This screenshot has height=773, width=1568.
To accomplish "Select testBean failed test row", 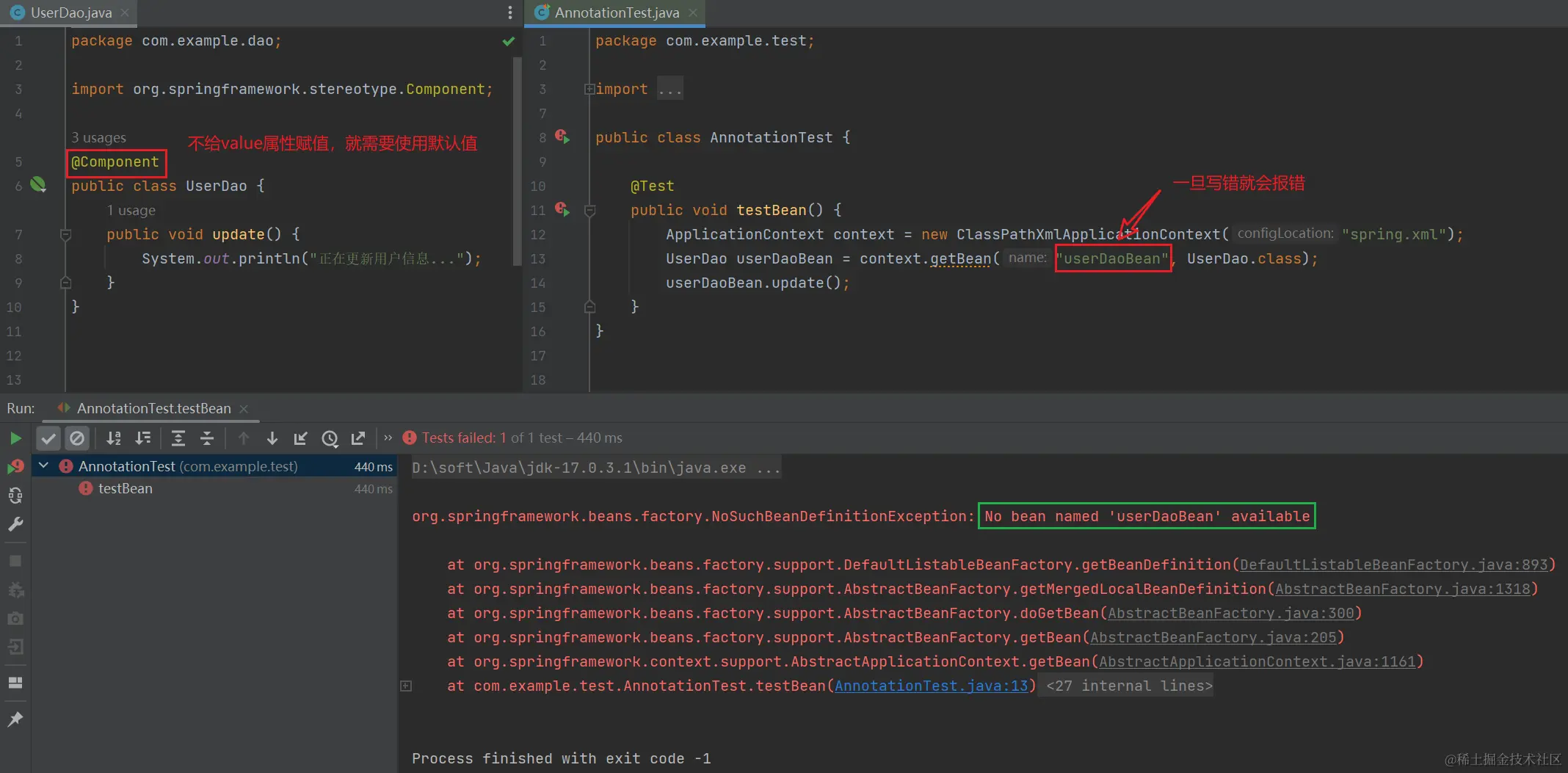I will pyautogui.click(x=214, y=488).
